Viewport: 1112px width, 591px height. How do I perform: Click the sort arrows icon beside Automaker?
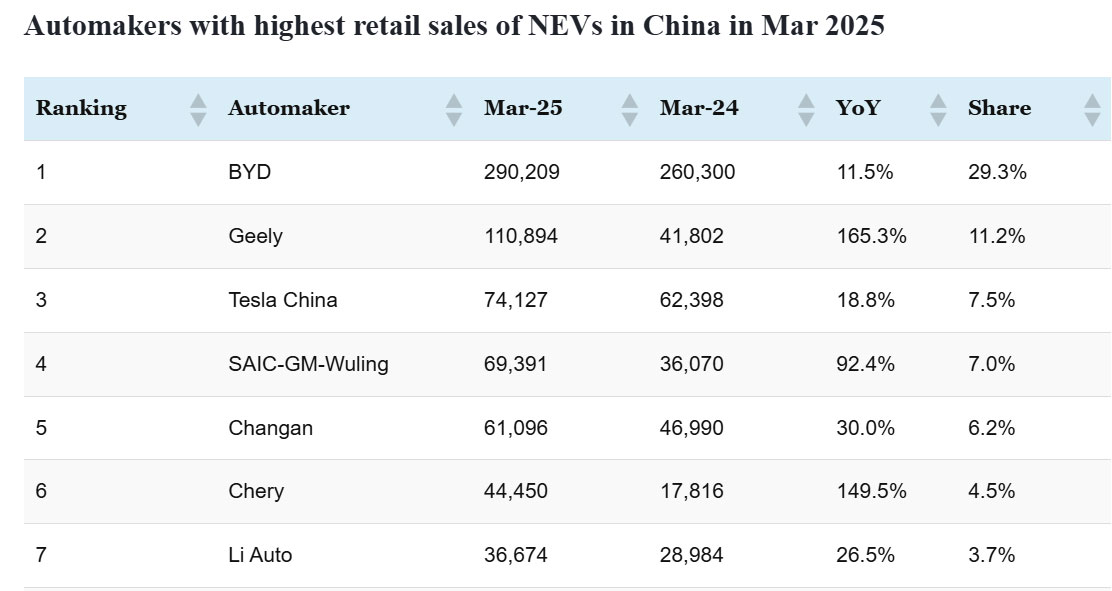pyautogui.click(x=454, y=109)
